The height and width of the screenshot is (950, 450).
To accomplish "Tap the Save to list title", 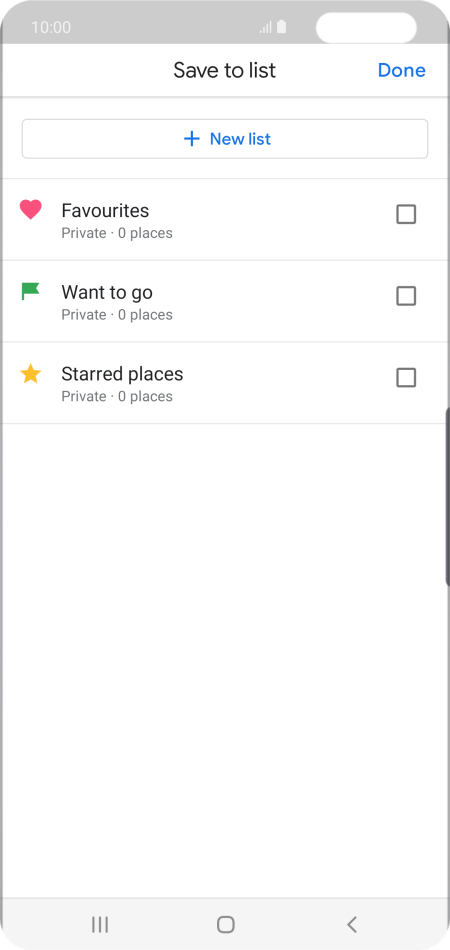I will (224, 70).
